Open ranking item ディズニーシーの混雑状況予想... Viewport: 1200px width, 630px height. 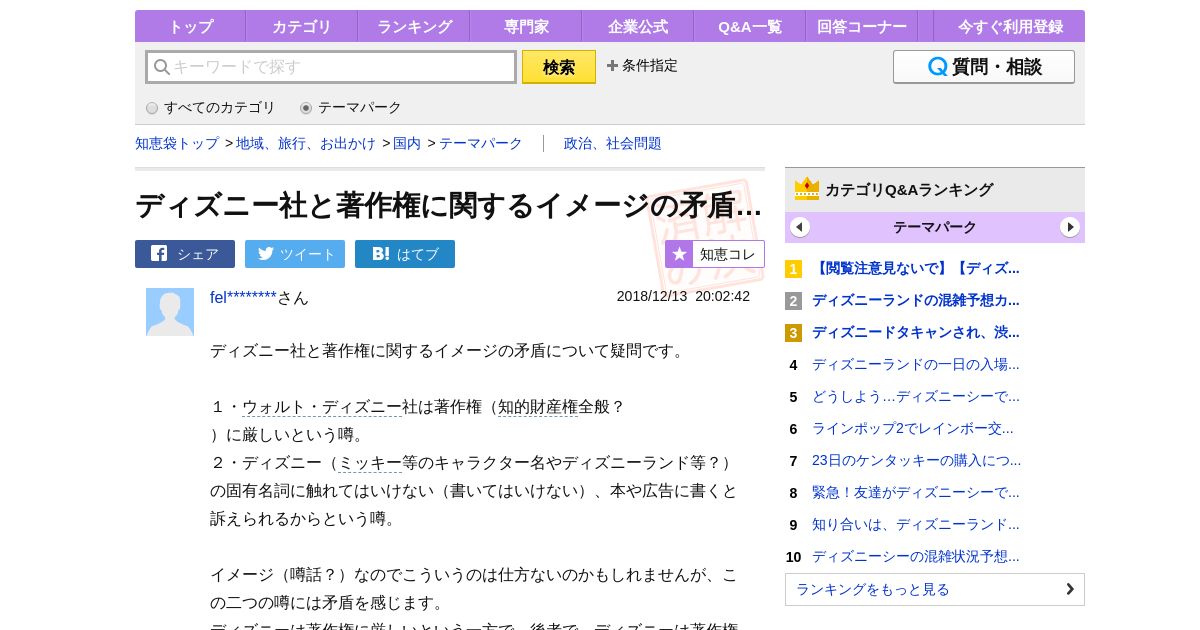tap(916, 556)
